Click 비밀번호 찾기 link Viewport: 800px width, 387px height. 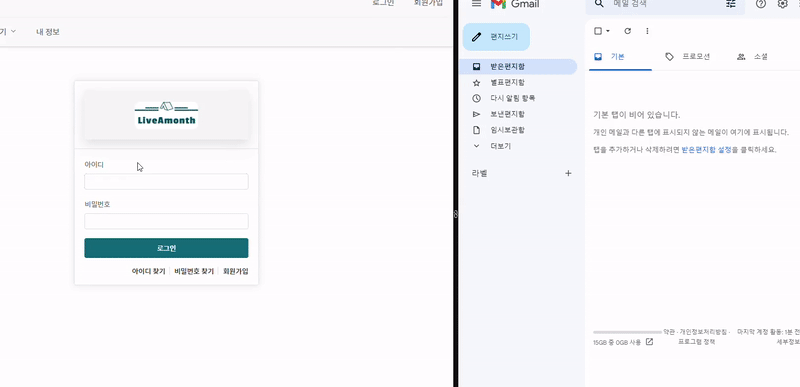(194, 271)
